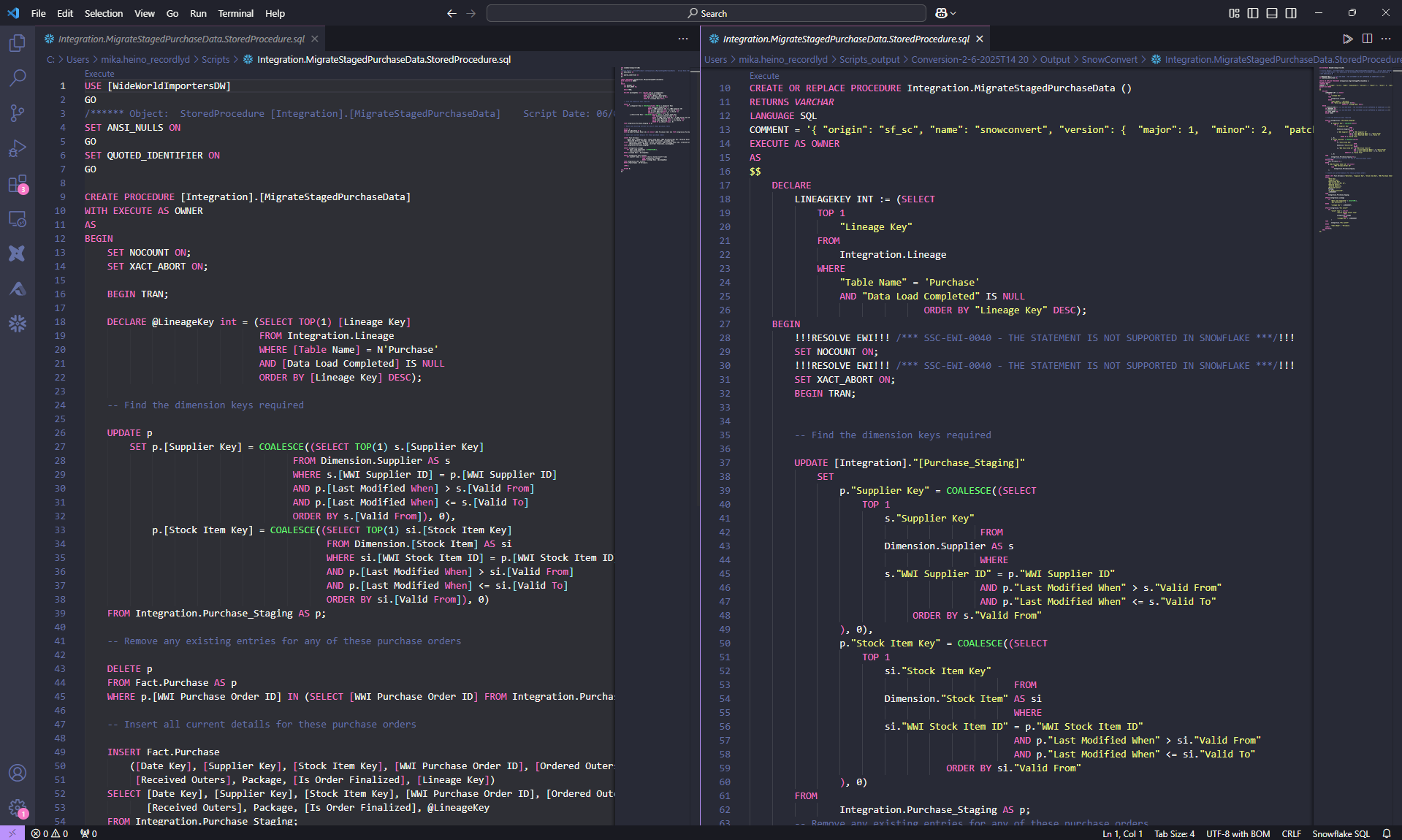
Task: Split the editor with the toolbar icon
Action: 1367,39
